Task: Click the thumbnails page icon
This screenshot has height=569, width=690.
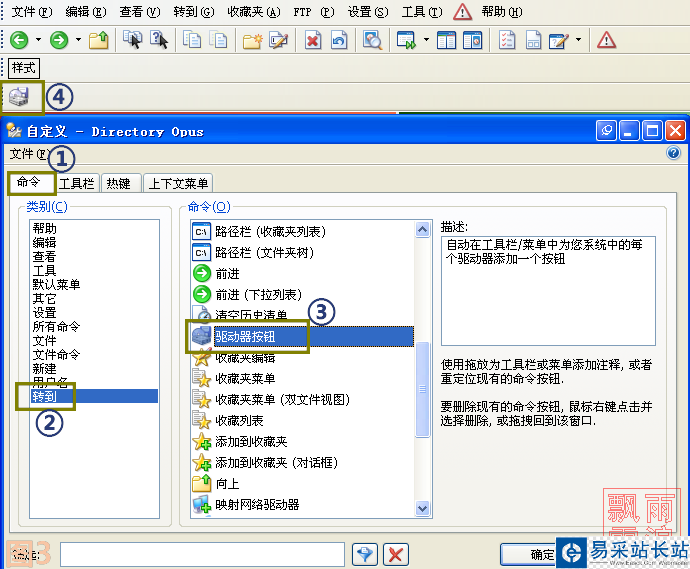Action: [533, 40]
